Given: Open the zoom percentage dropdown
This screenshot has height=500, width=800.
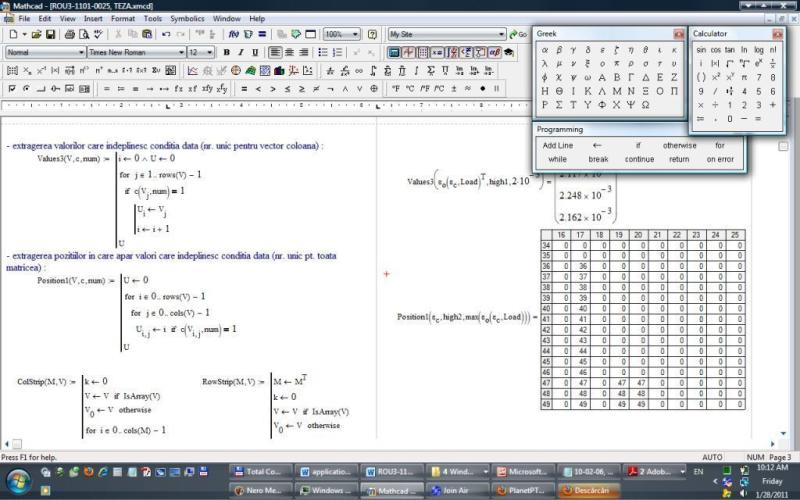Looking at the screenshot, I should point(355,34).
